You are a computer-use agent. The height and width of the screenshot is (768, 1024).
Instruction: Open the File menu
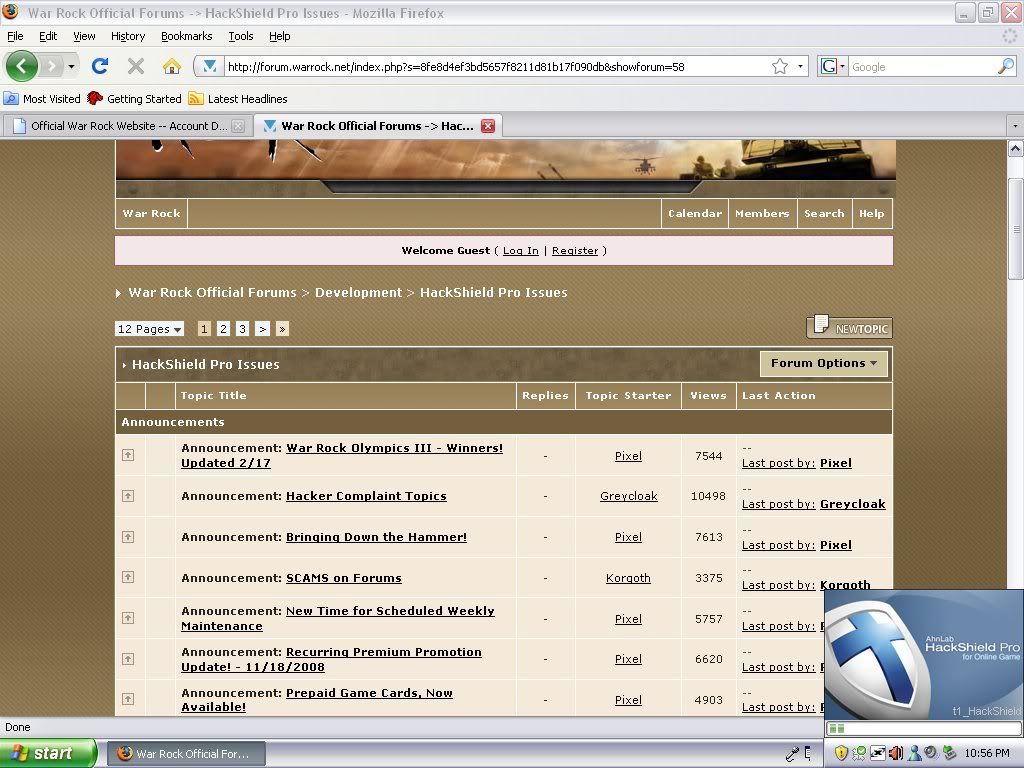pyautogui.click(x=15, y=36)
